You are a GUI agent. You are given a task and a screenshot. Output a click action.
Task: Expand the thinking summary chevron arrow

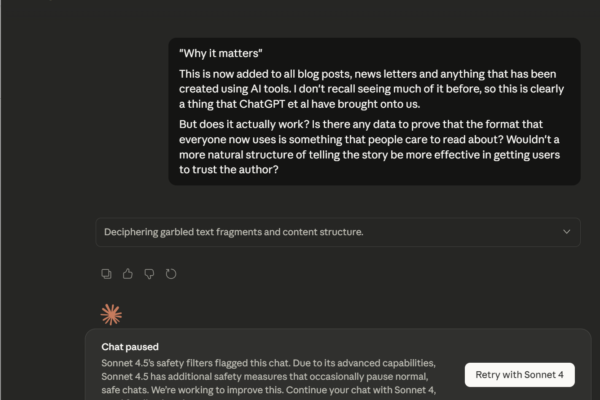(x=567, y=232)
